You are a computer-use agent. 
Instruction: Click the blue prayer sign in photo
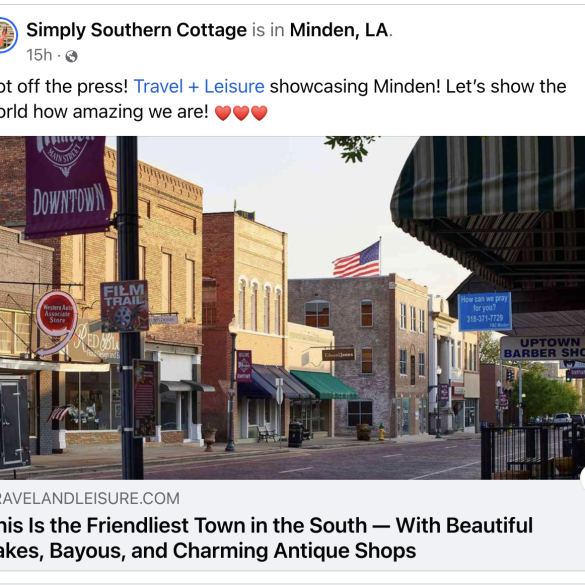click(x=484, y=312)
